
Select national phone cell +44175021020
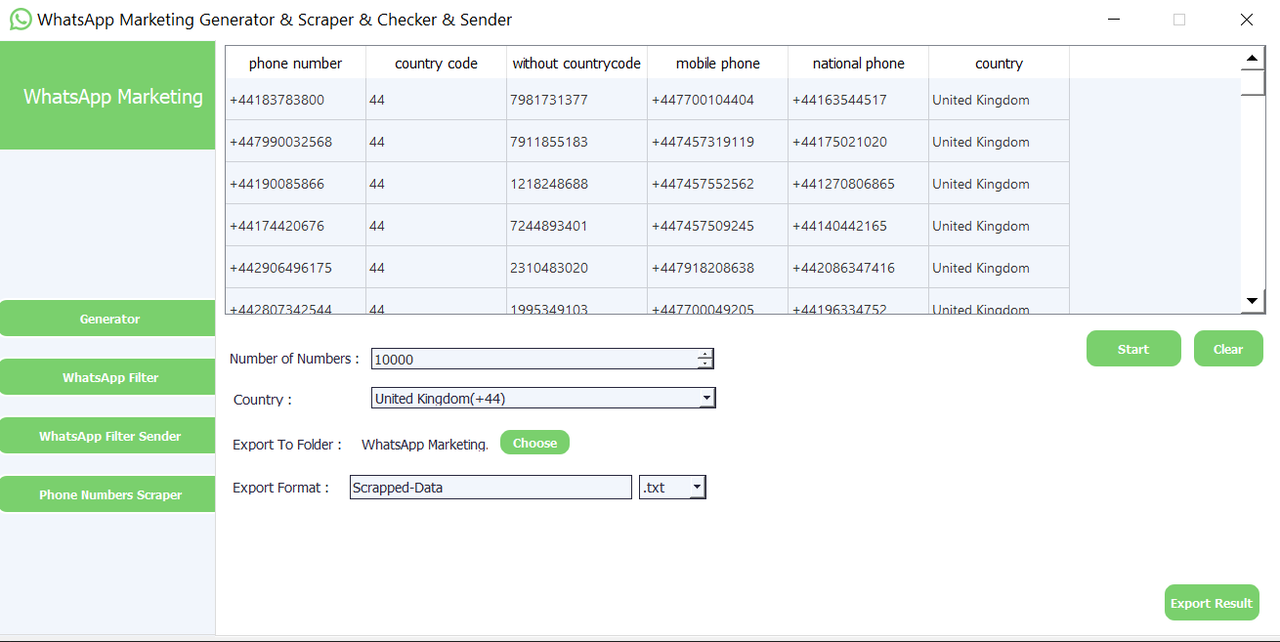[x=858, y=142]
